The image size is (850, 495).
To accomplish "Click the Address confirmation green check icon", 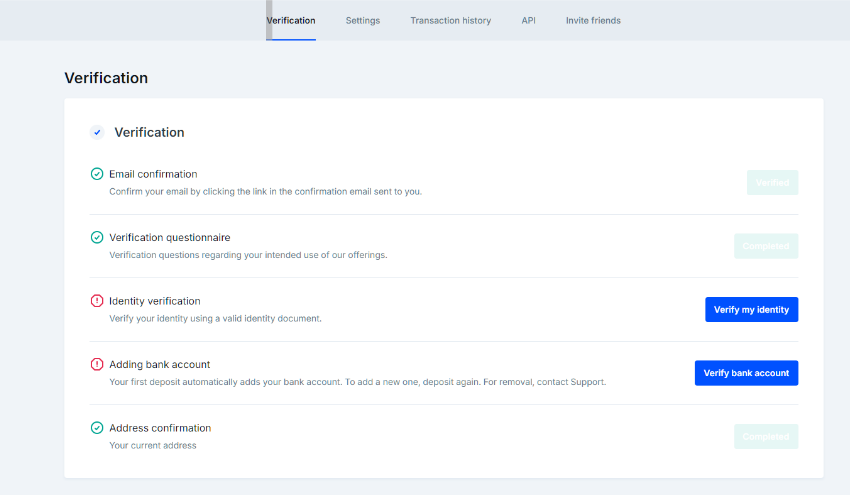I will 97,428.
